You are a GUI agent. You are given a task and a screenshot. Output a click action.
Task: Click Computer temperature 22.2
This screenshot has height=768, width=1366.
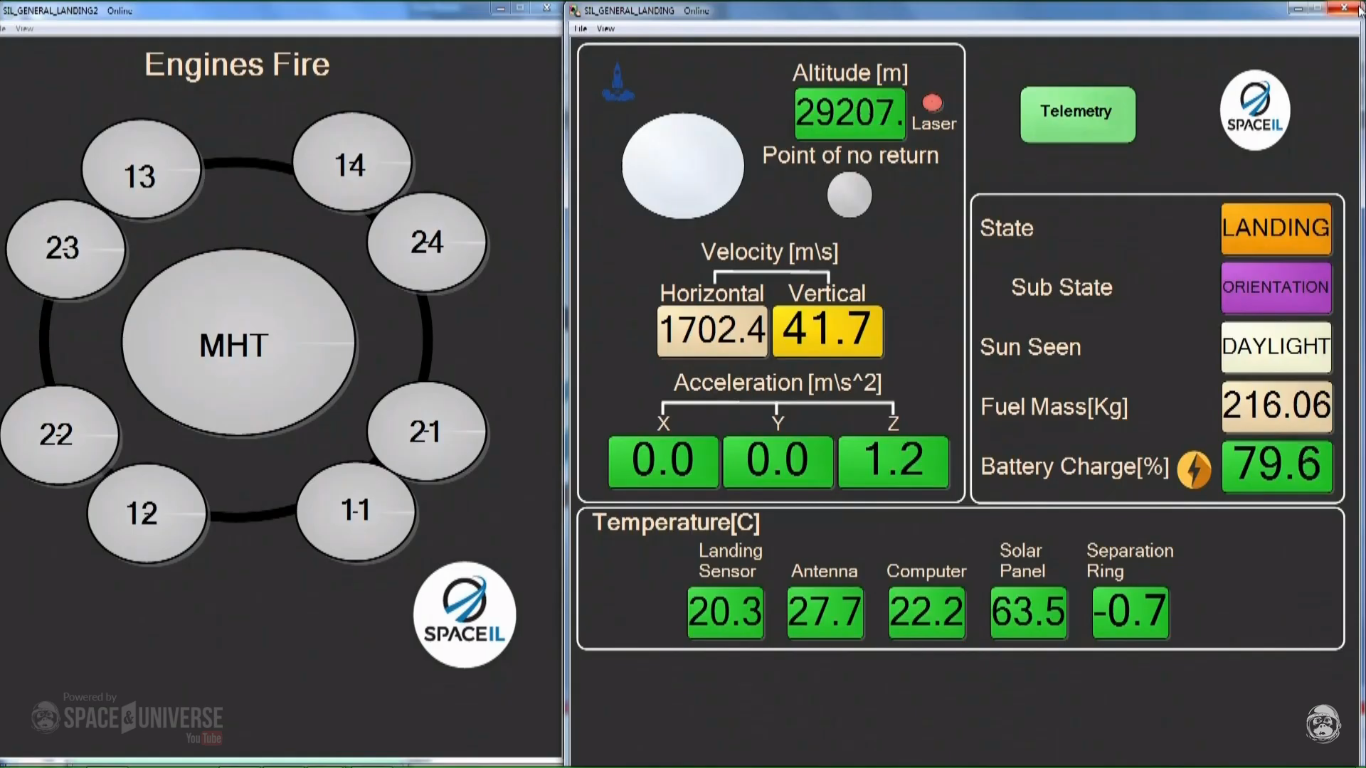(x=927, y=612)
